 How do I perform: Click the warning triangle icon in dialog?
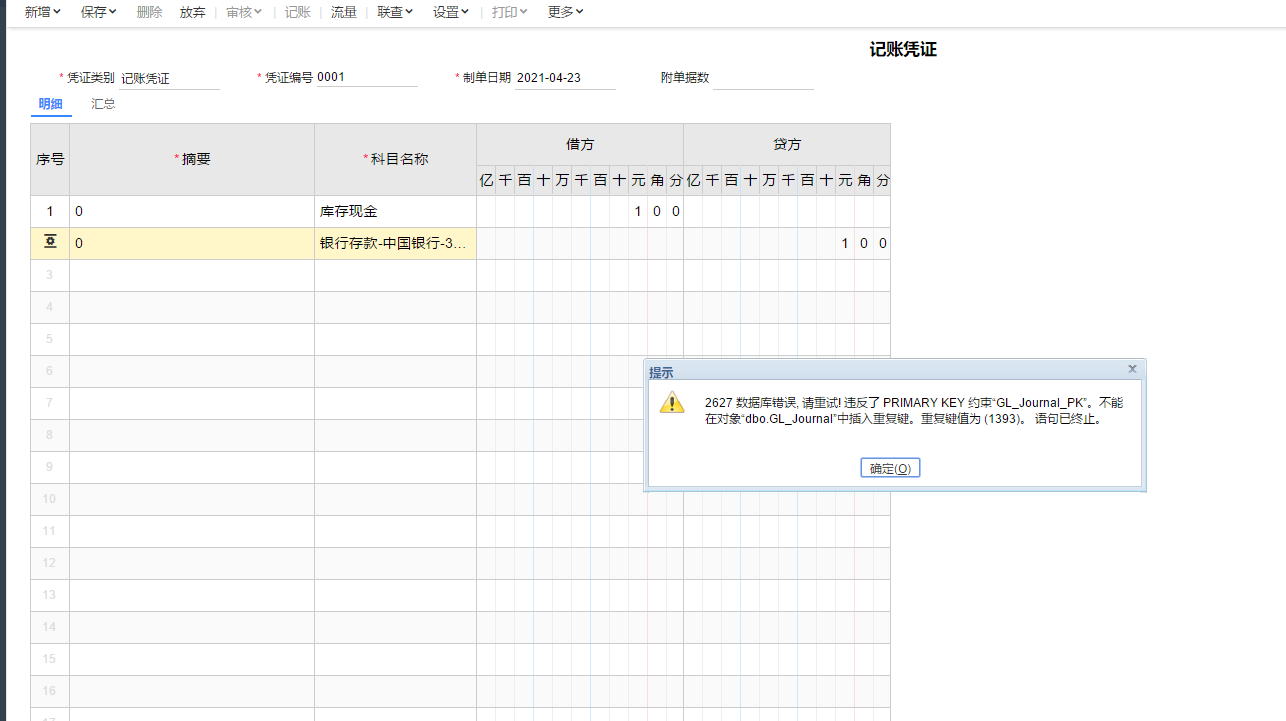pos(672,402)
